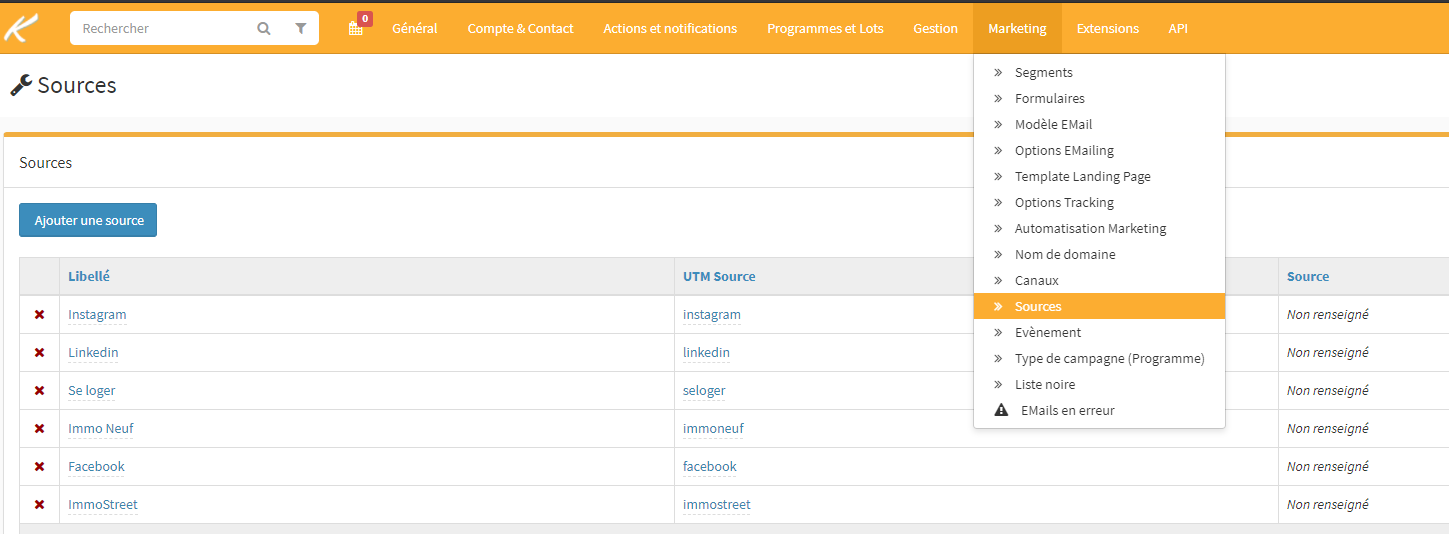Screen dimensions: 1449x534
Task: Delete the ImmoStreet source row
Action: point(40,505)
